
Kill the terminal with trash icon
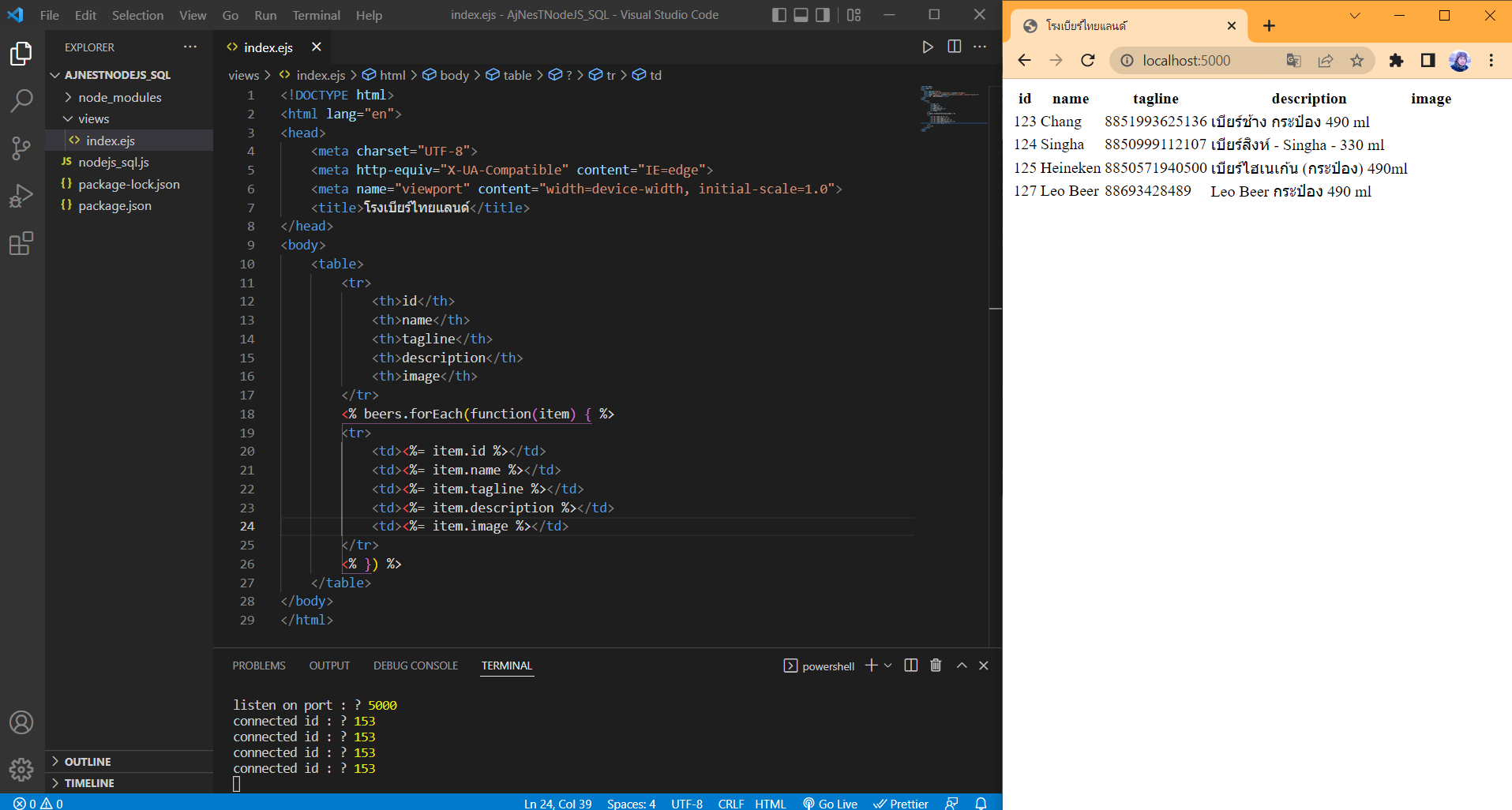[936, 666]
